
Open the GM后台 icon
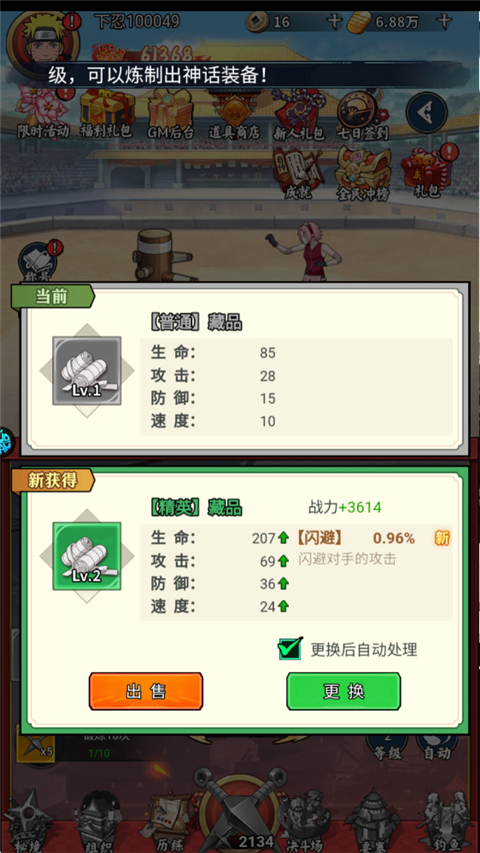click(170, 113)
